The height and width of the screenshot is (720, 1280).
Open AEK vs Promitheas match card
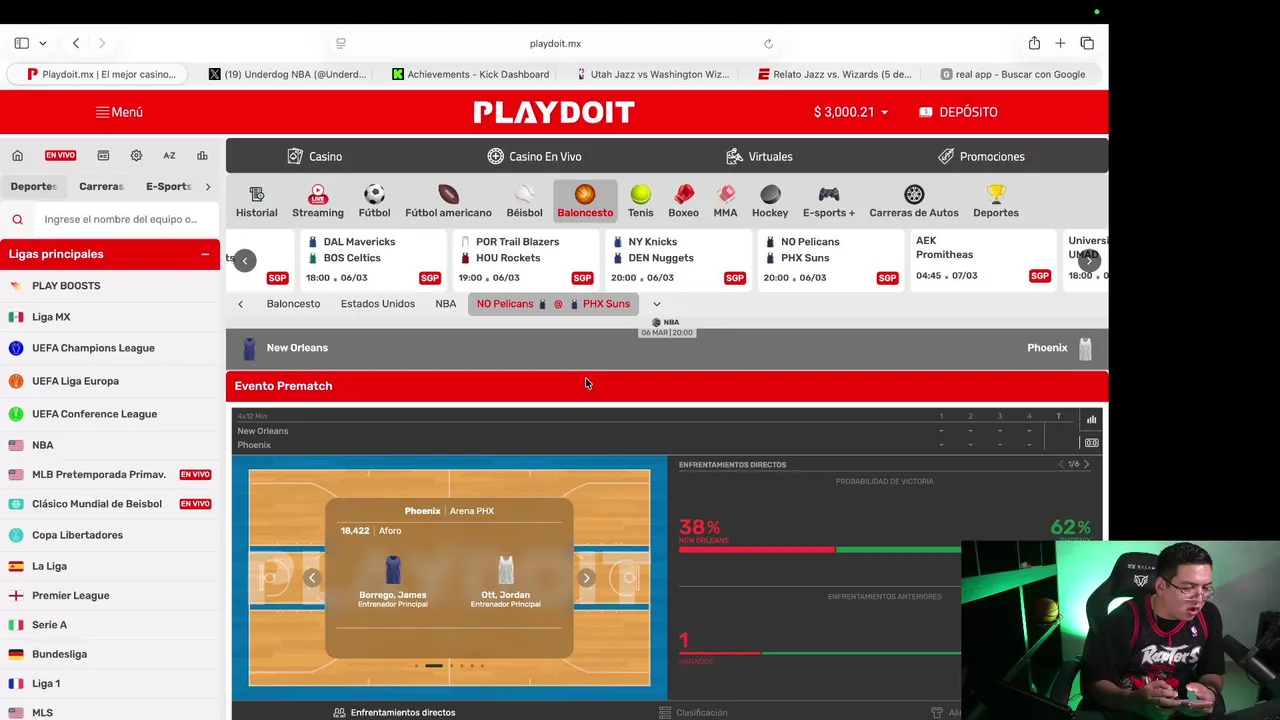tap(983, 260)
